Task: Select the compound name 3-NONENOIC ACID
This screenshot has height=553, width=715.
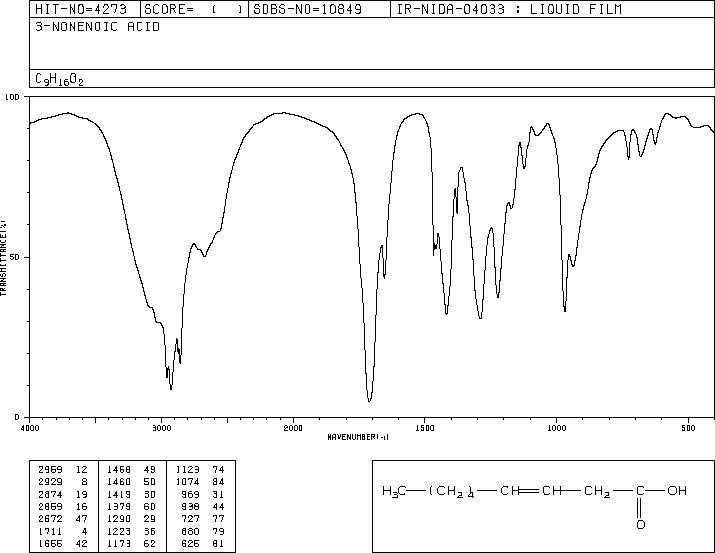Action: (x=98, y=27)
